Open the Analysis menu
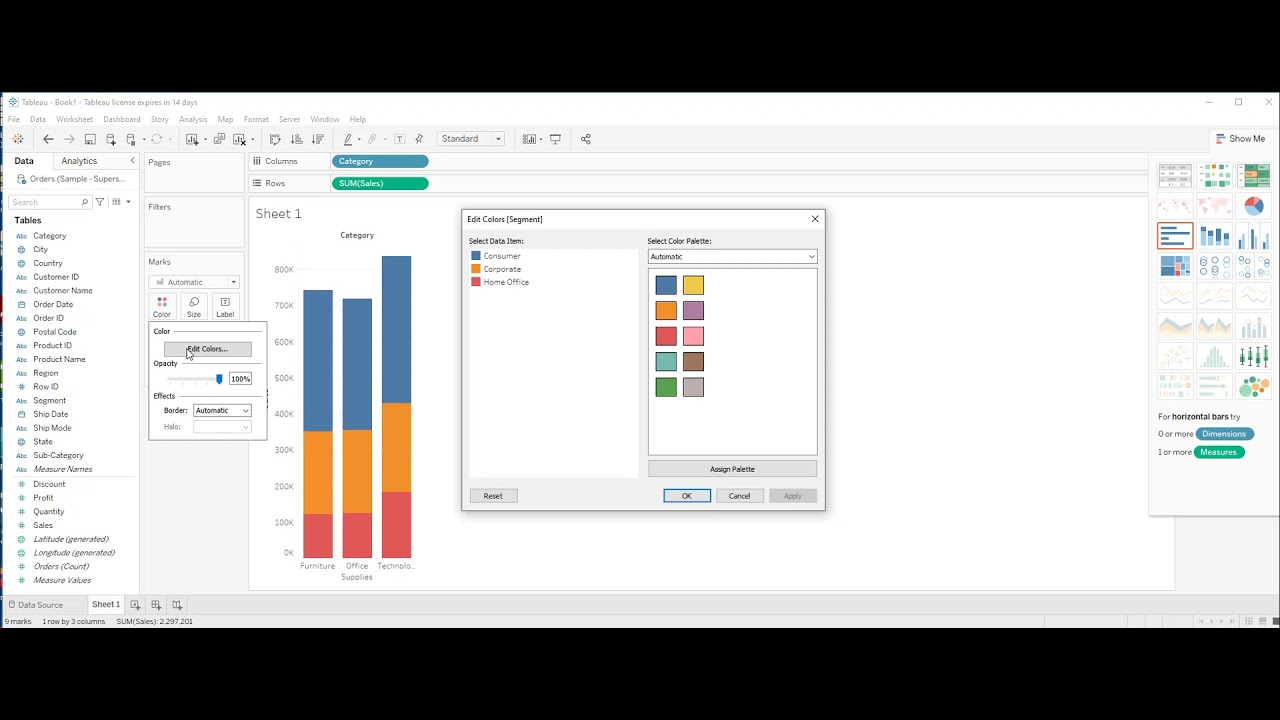The width and height of the screenshot is (1280, 720). [x=193, y=119]
